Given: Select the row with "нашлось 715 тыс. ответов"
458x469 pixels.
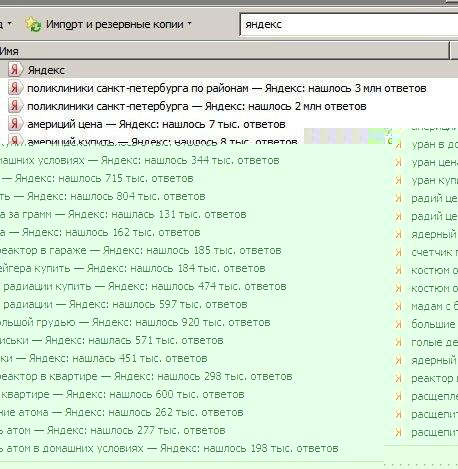Looking at the screenshot, I should 97,178.
